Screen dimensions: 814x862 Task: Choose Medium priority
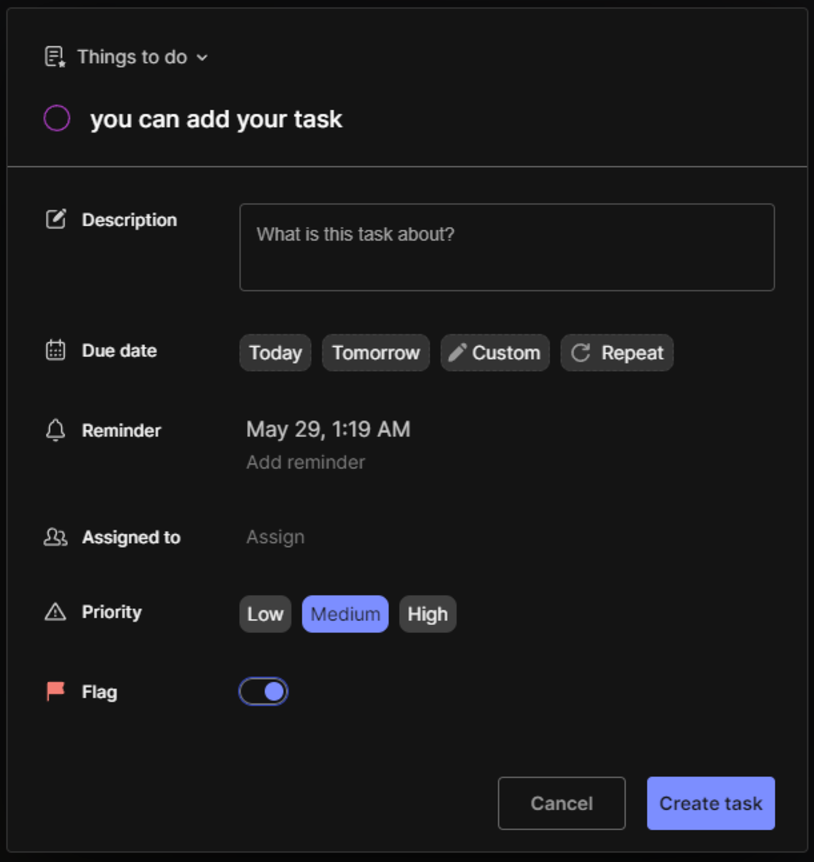[345, 614]
